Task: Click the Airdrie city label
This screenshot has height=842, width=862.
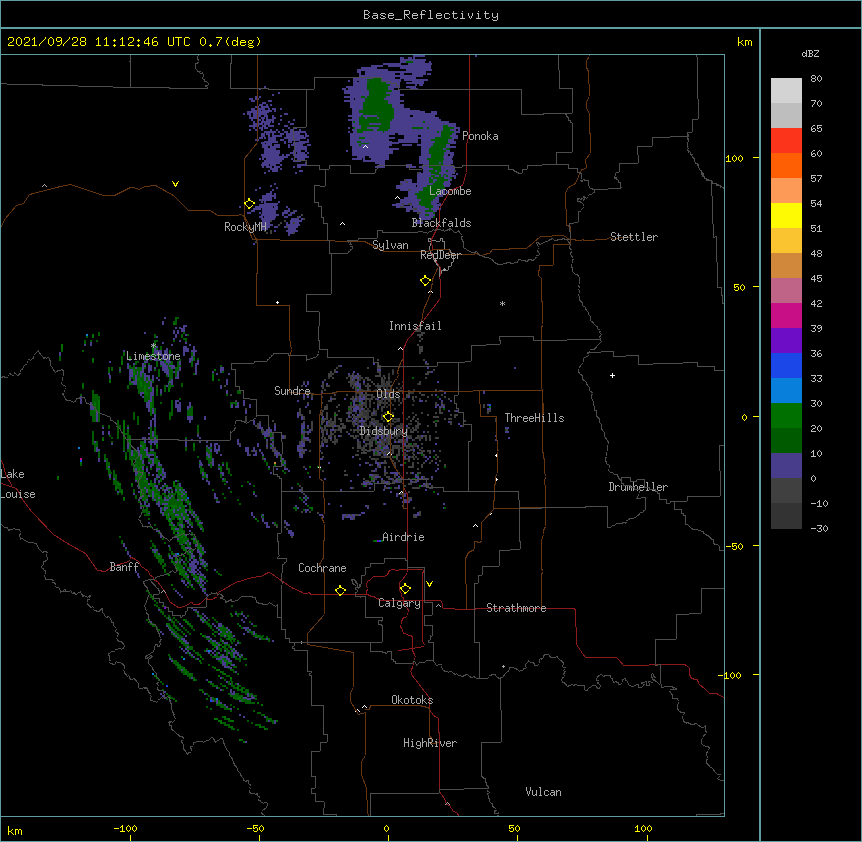Action: pyautogui.click(x=403, y=537)
